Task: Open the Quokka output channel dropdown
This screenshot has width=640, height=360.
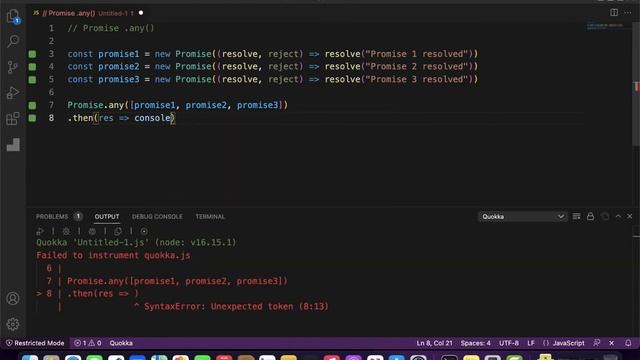Action: click(522, 216)
